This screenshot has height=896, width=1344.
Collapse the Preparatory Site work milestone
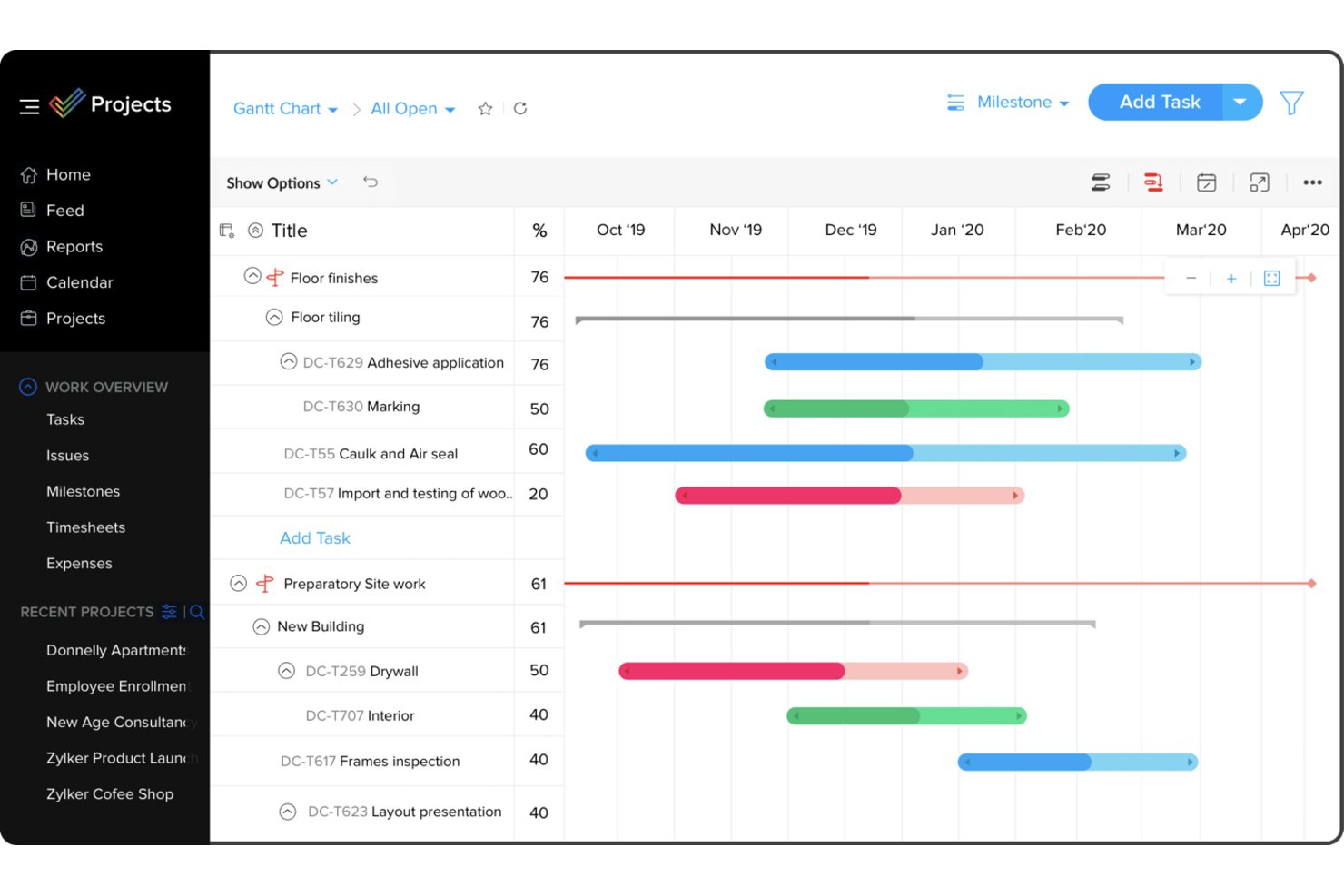[x=239, y=583]
